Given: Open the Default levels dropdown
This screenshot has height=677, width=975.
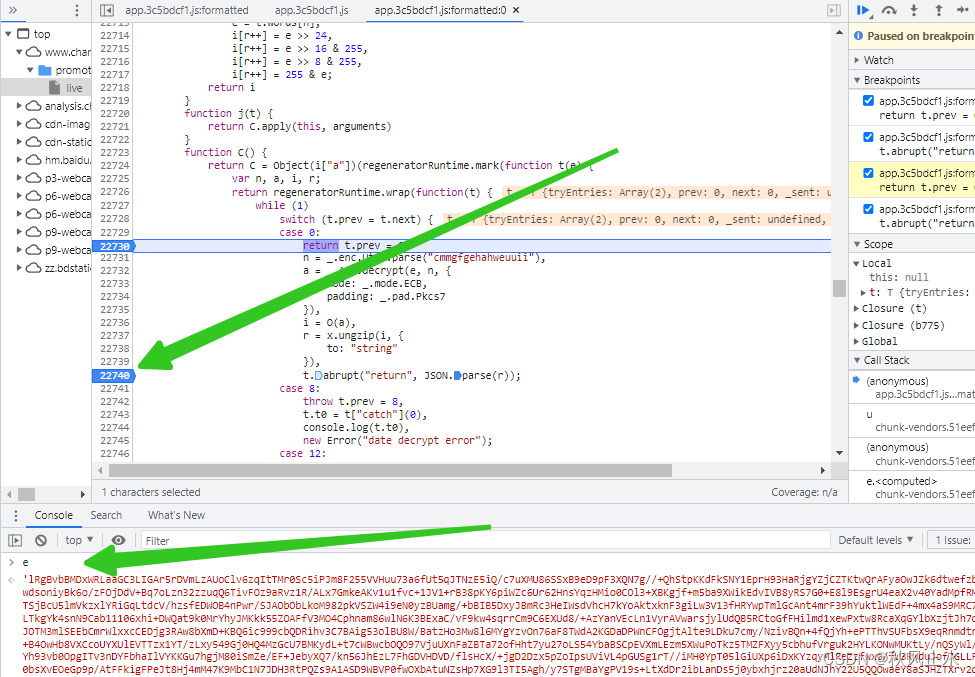Looking at the screenshot, I should tap(876, 540).
